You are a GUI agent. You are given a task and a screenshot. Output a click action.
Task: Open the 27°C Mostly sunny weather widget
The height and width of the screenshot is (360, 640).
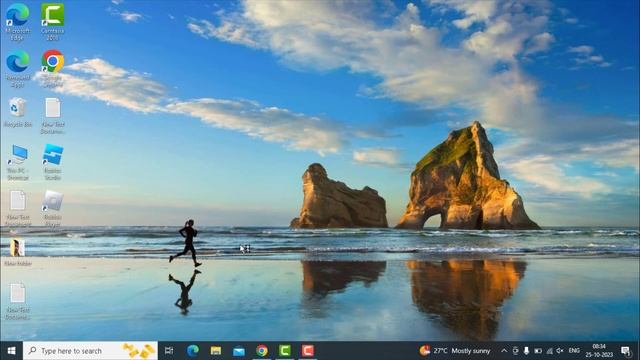tap(455, 351)
